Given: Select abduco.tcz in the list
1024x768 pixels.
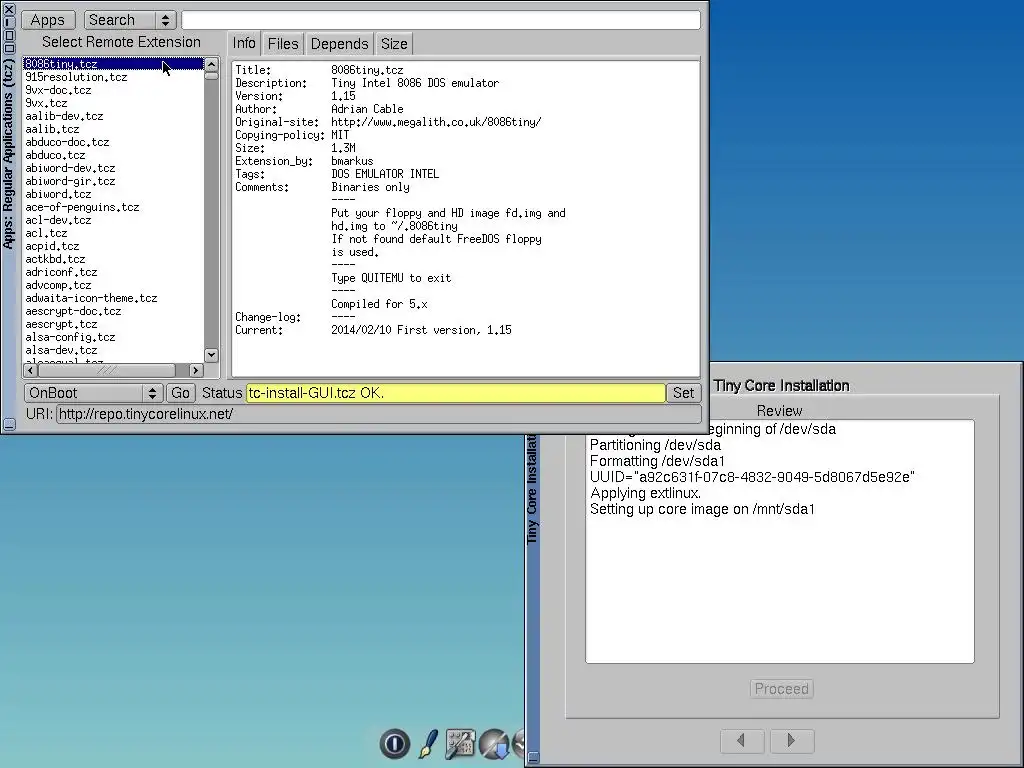Looking at the screenshot, I should click(x=113, y=155).
